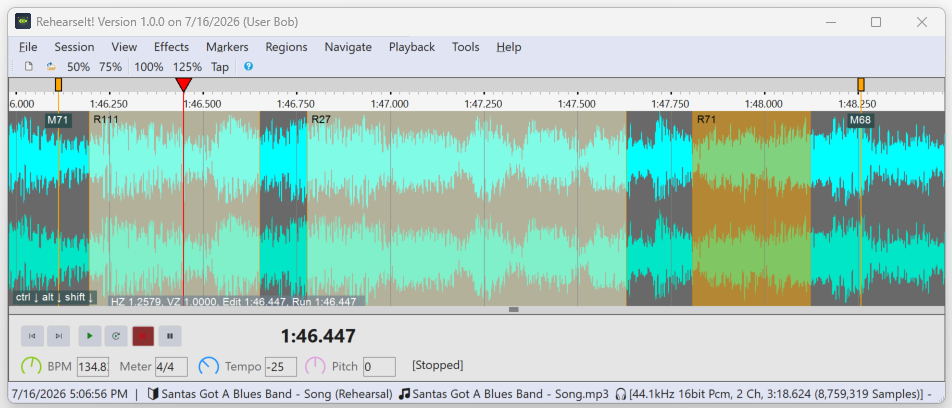This screenshot has width=952, height=408.
Task: Click the HZ/VZ zoom and edit position readout
Action: coord(237,301)
